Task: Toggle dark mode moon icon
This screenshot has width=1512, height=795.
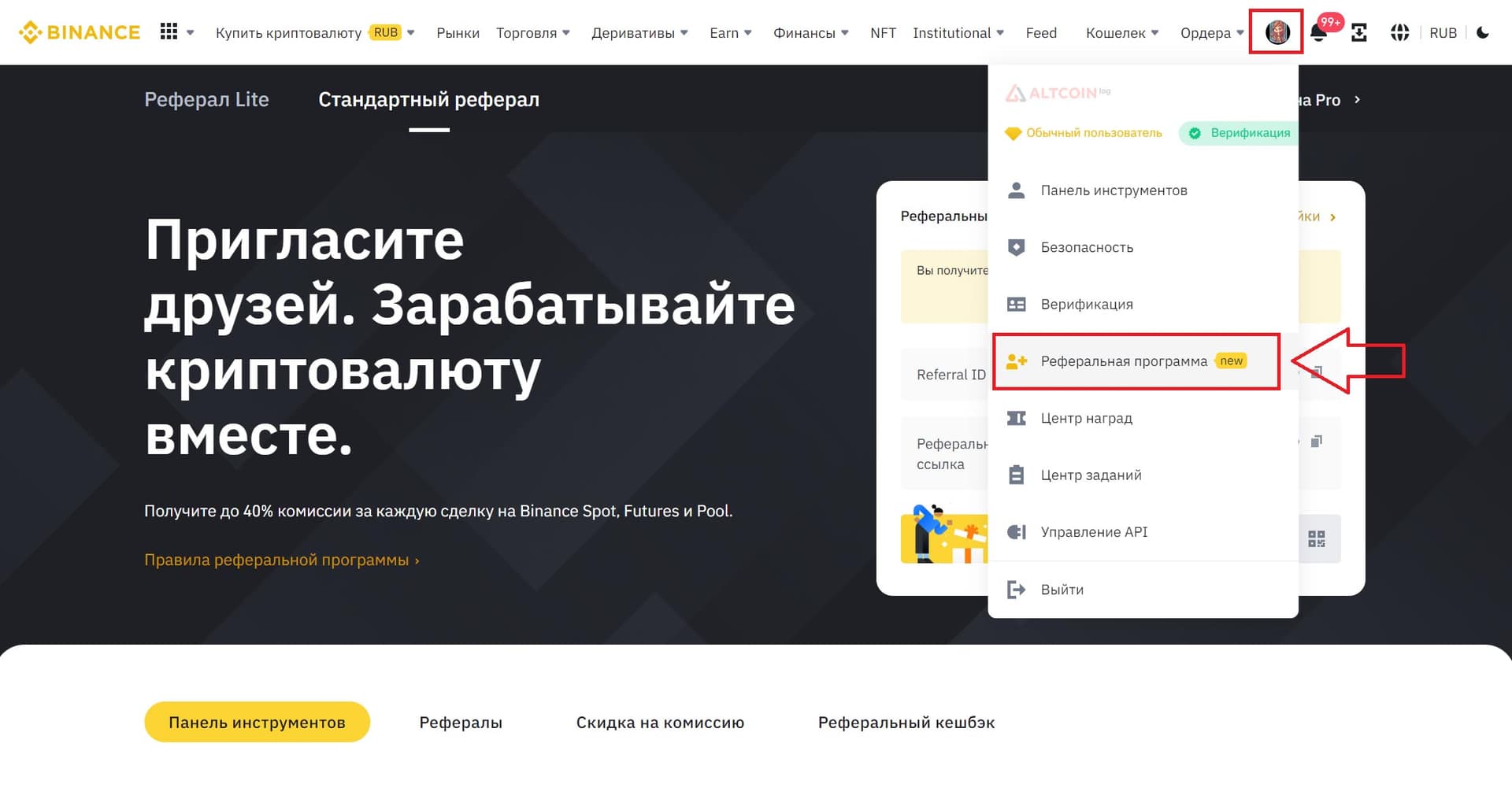Action: tap(1483, 32)
